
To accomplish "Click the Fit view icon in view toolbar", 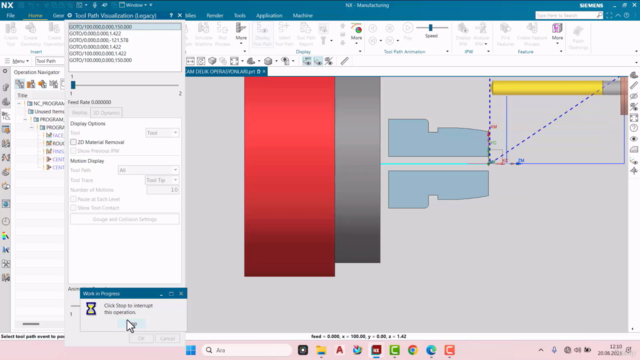I will 234,61.
